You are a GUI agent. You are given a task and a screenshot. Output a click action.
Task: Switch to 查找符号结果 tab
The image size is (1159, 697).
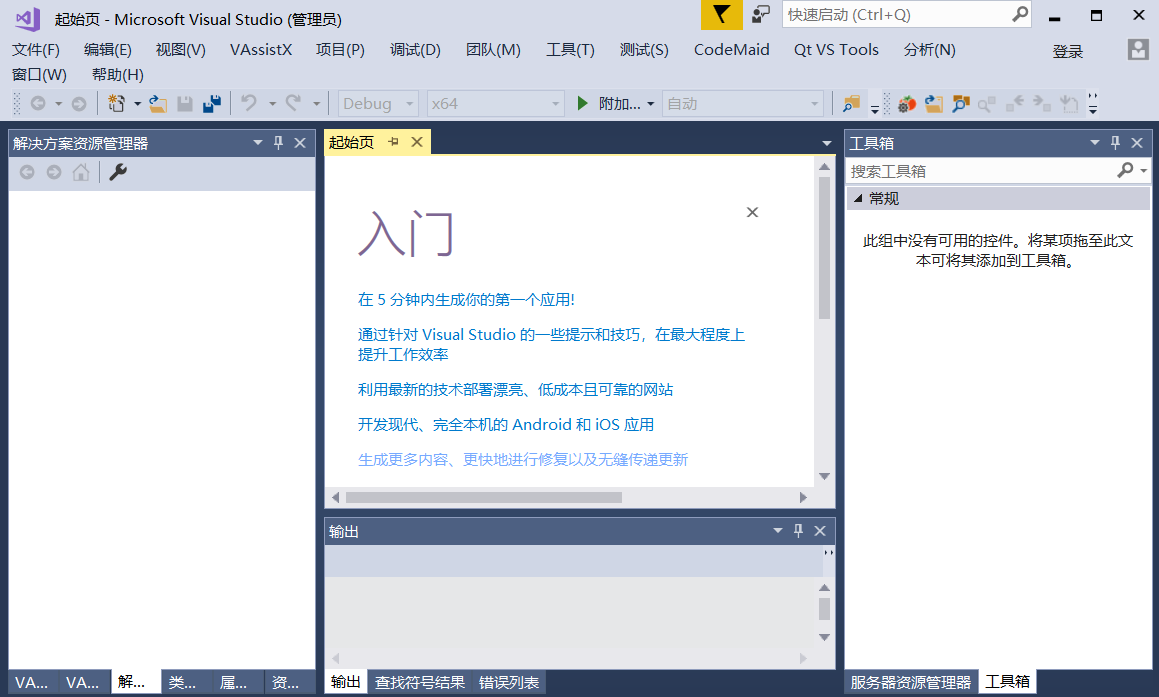420,682
